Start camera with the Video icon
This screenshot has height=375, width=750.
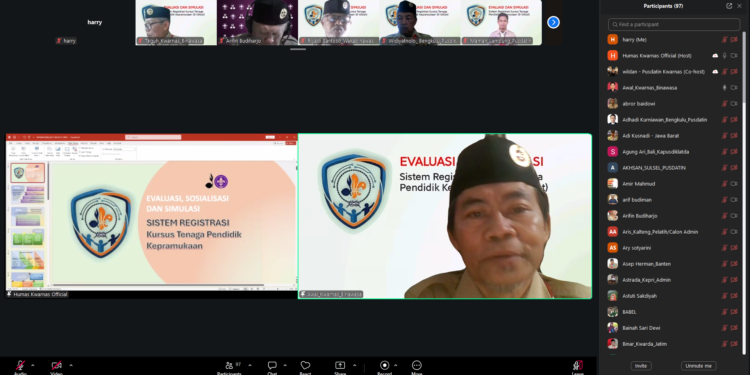(x=56, y=366)
